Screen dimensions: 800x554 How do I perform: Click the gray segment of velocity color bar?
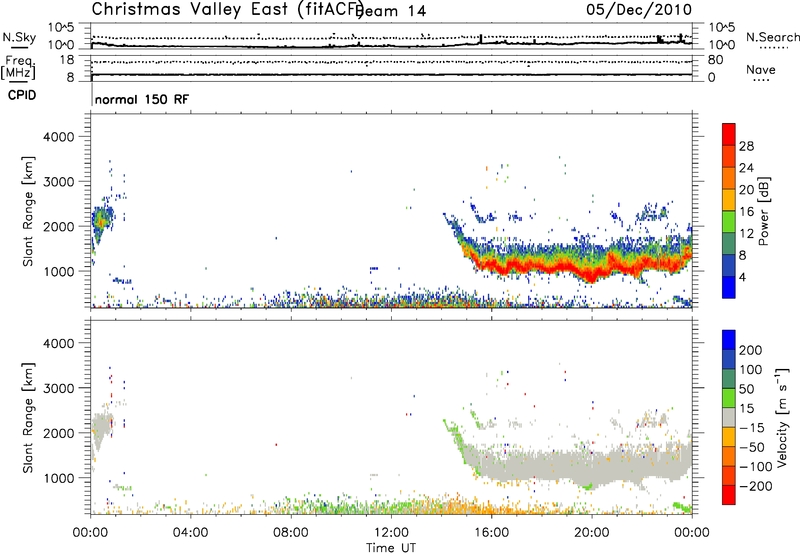click(729, 417)
